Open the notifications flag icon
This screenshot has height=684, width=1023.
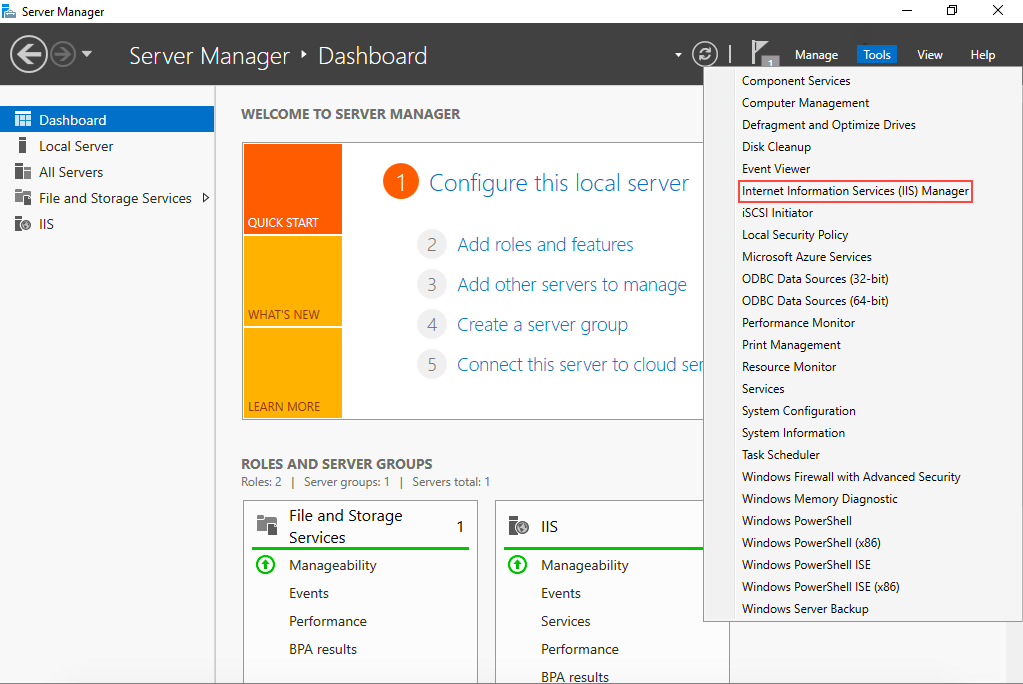764,53
